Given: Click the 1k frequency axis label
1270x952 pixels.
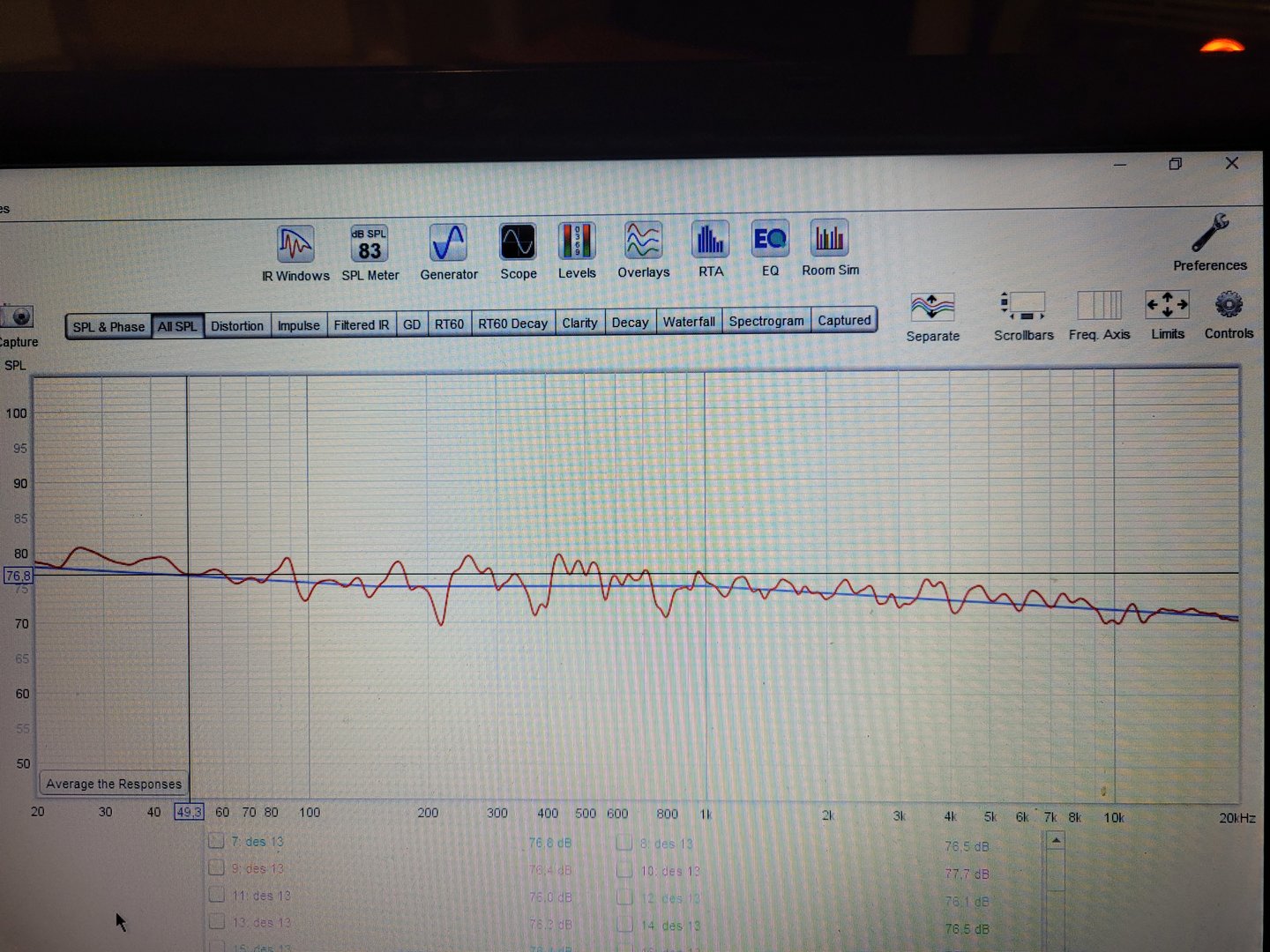Looking at the screenshot, I should point(706,814).
